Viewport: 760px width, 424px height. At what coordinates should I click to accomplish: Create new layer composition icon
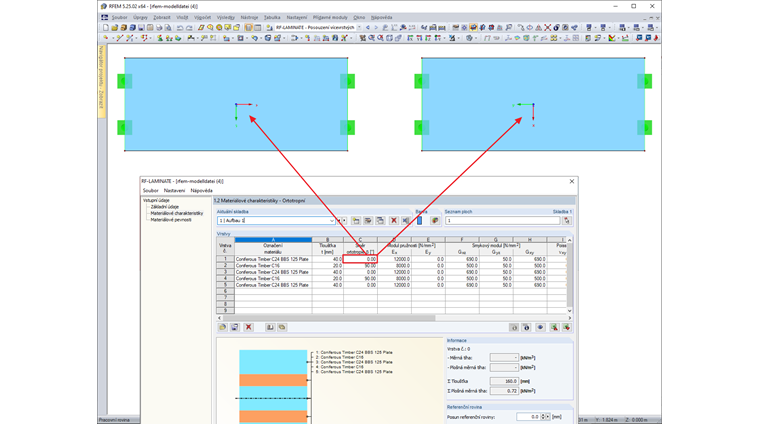pos(356,220)
